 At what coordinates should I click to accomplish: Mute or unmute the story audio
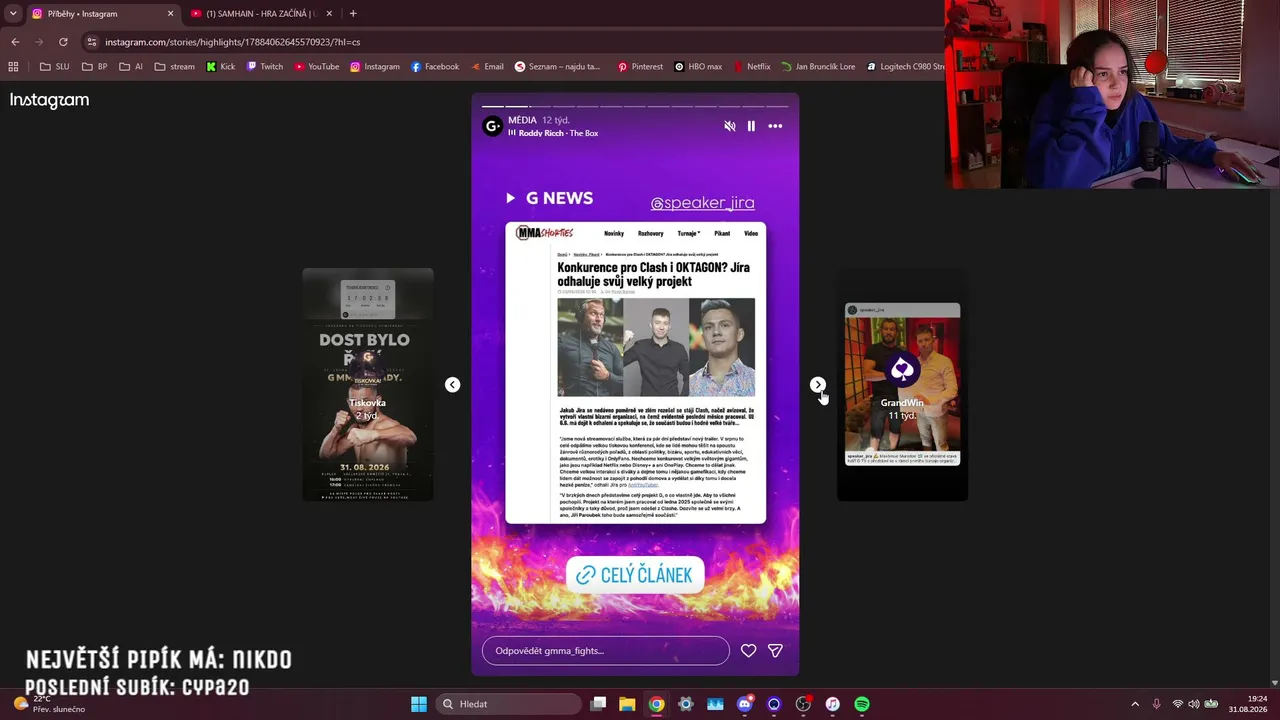pos(730,126)
